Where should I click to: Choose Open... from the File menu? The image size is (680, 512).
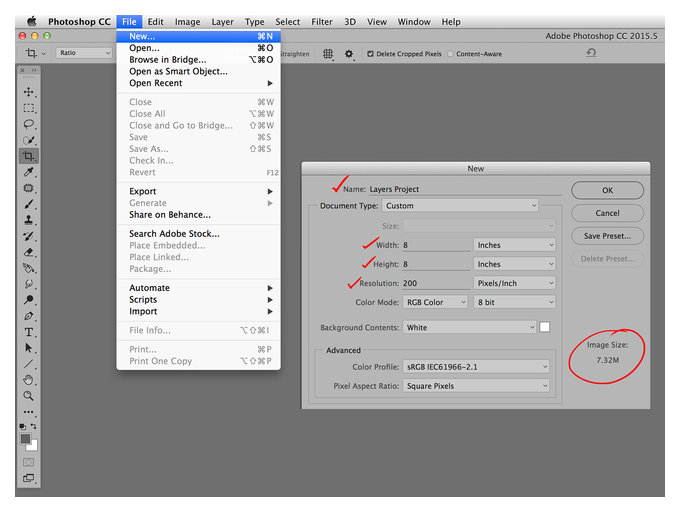199,48
